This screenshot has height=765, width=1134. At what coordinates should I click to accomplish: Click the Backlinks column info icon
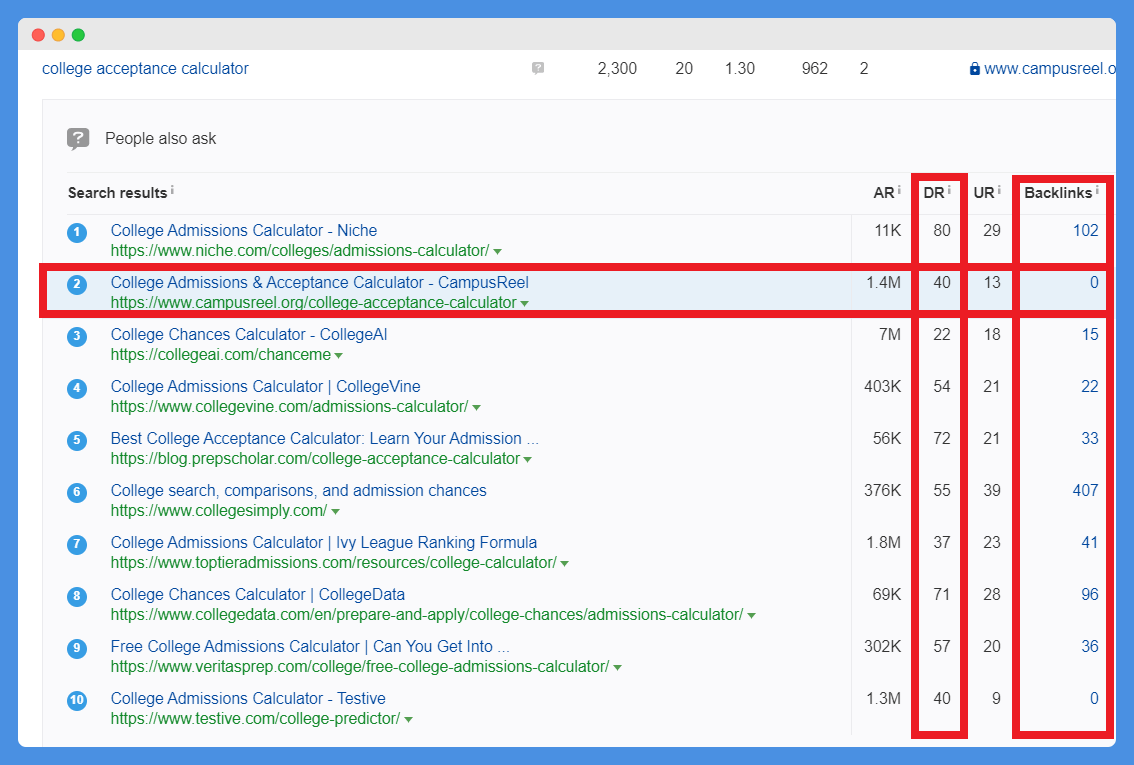[1096, 189]
